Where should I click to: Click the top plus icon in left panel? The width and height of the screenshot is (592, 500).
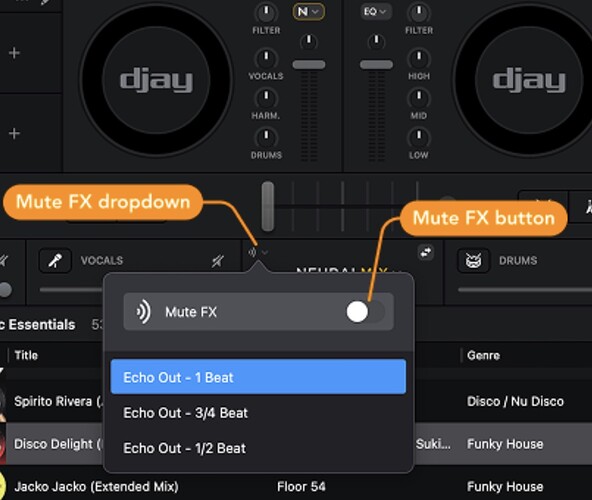click(14, 53)
